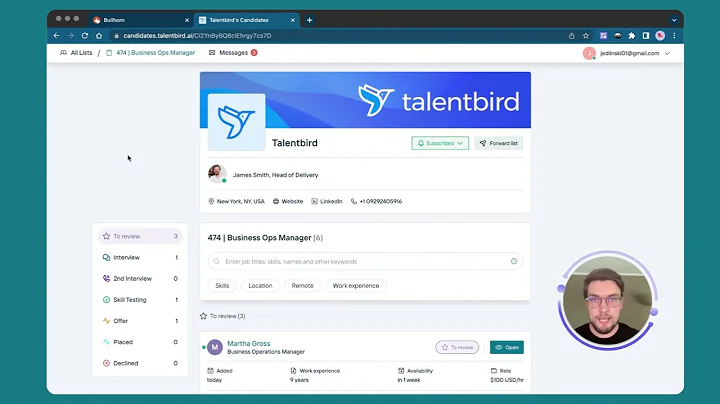The height and width of the screenshot is (404, 720).
Task: Share this page from the address bar
Action: (572, 35)
